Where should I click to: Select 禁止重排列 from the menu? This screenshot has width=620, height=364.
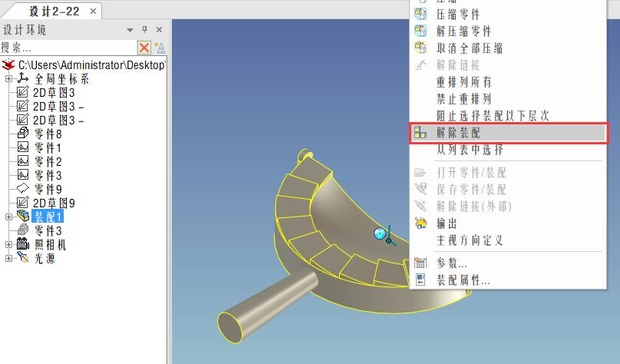[464, 99]
